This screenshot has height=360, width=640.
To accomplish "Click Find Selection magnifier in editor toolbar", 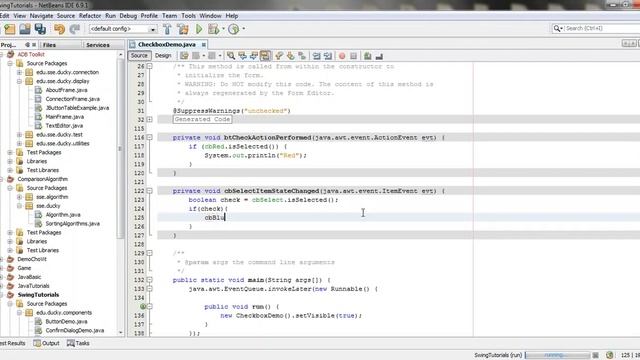I will point(231,56).
